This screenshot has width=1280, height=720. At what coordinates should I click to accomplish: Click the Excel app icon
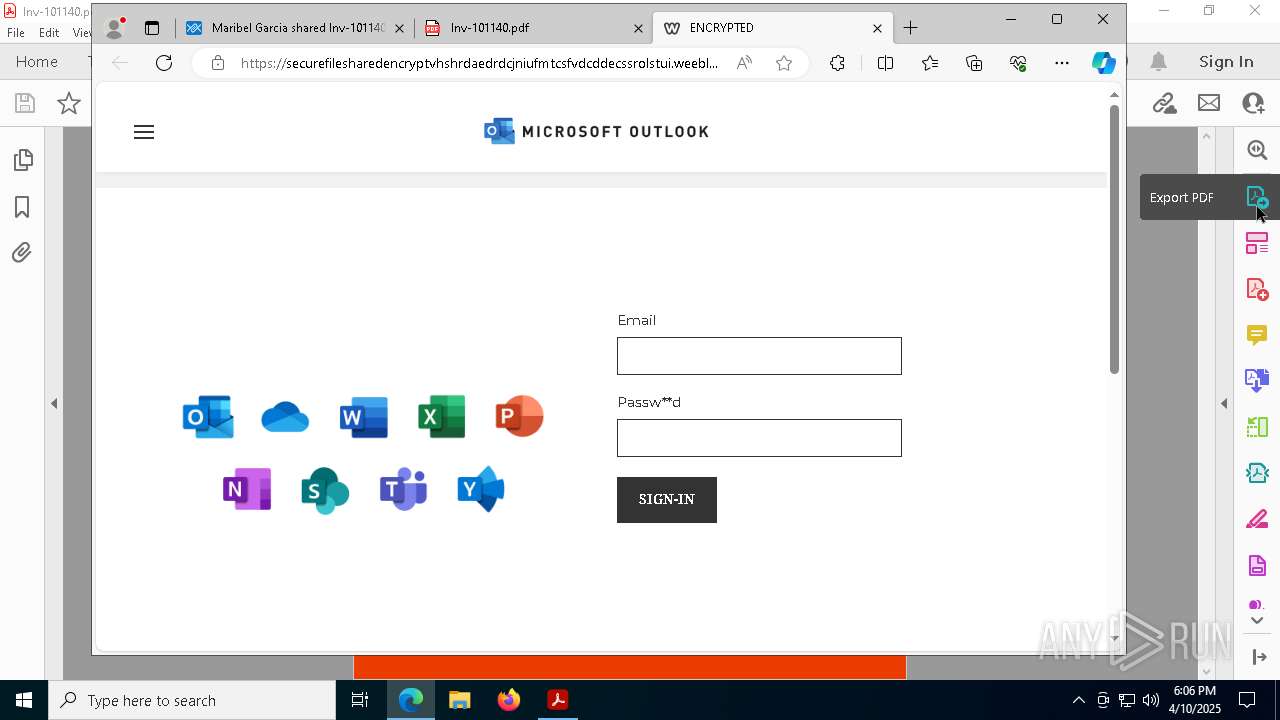click(x=441, y=417)
